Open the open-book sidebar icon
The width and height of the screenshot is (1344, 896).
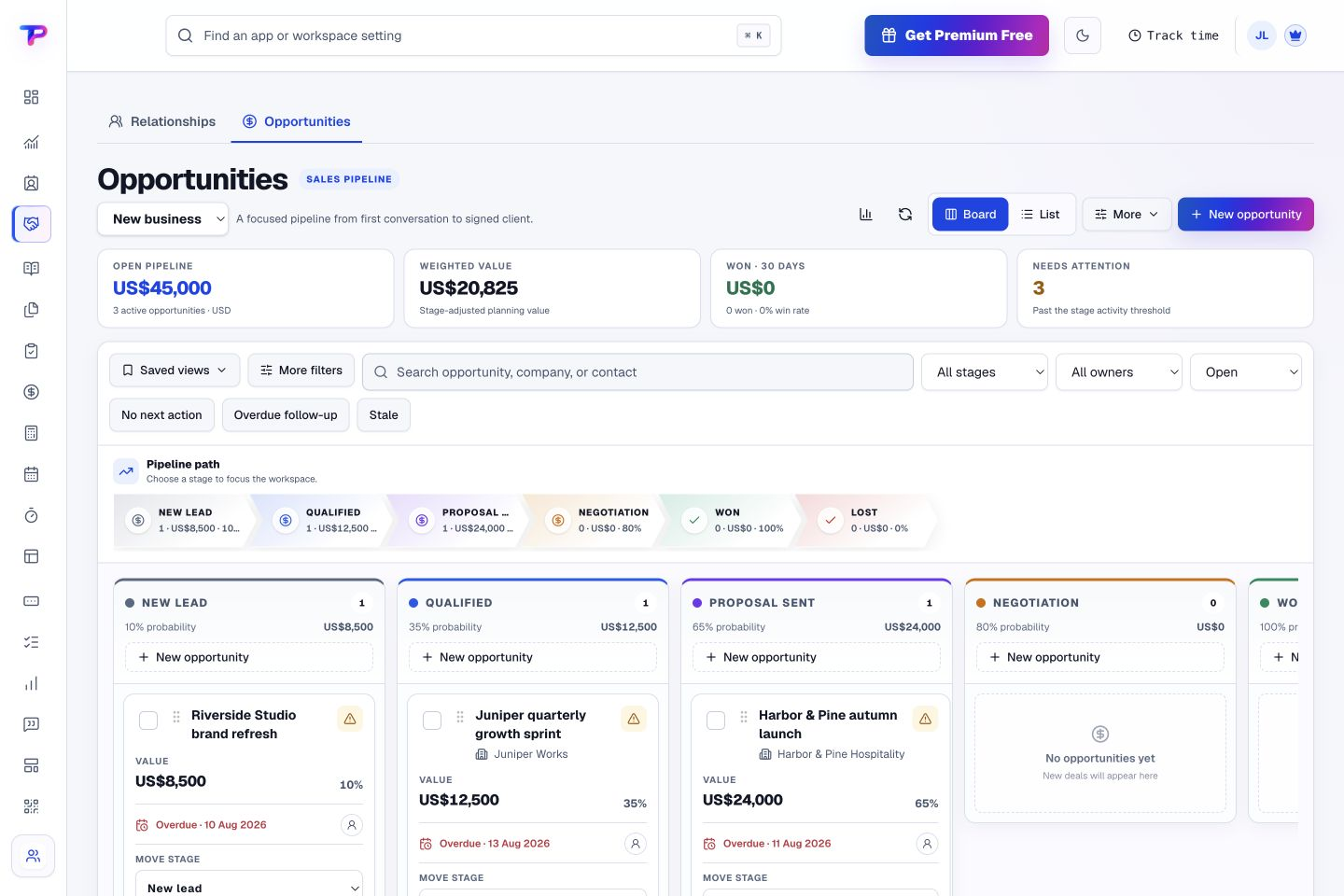(31, 269)
